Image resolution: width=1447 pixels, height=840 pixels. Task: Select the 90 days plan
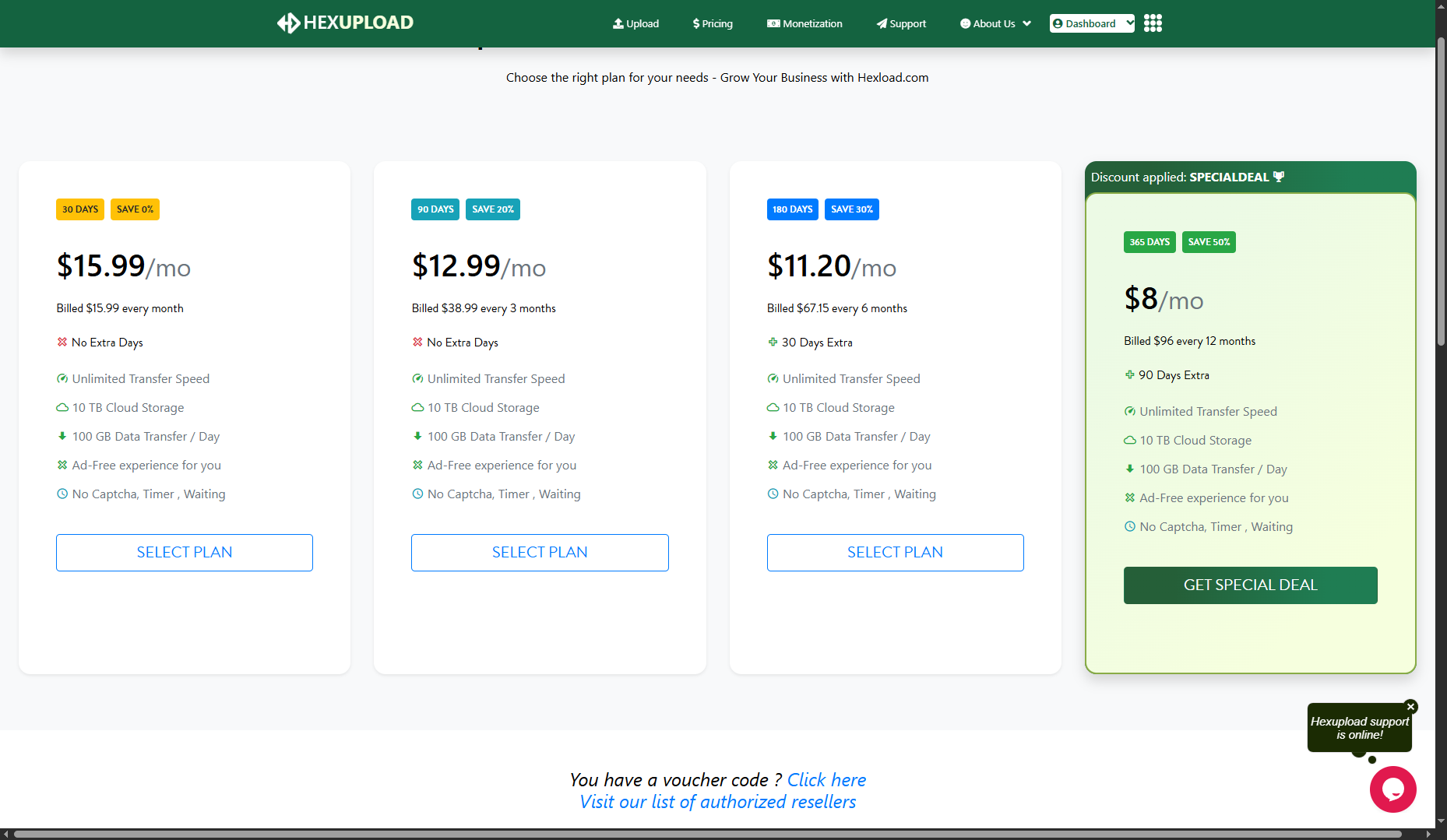pyautogui.click(x=540, y=553)
